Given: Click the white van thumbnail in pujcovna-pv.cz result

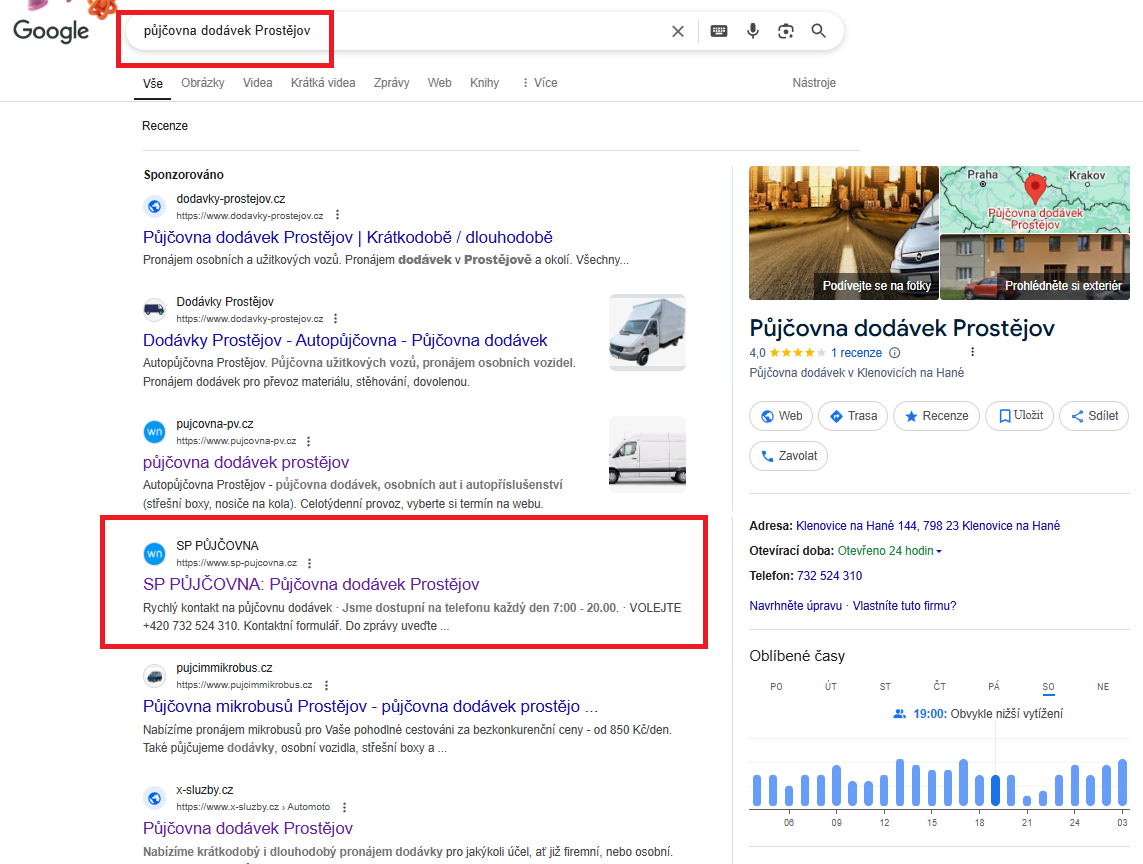Looking at the screenshot, I should click(x=647, y=454).
